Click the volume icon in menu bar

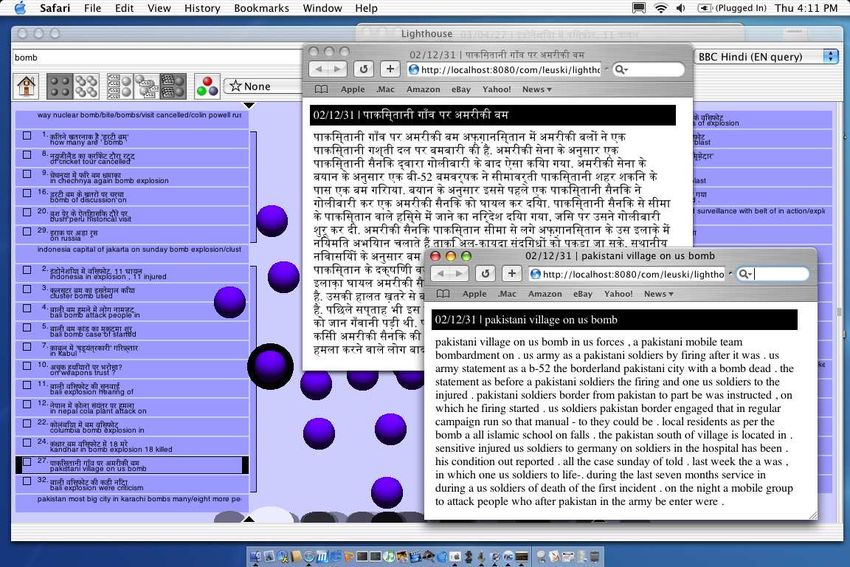pos(681,8)
